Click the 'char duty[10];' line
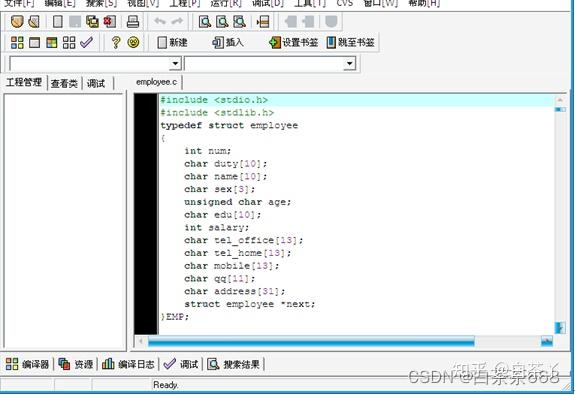Image resolution: width=575 pixels, height=395 pixels. click(x=226, y=164)
